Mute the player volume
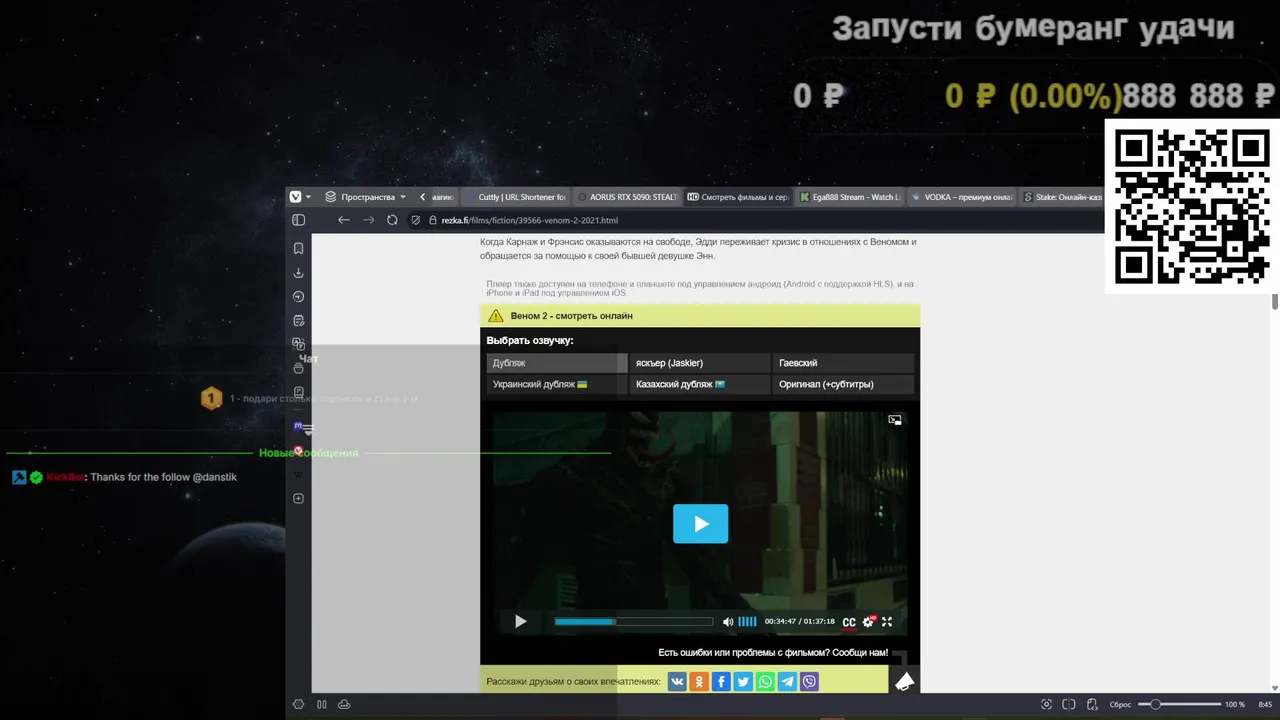This screenshot has height=720, width=1280. point(727,621)
